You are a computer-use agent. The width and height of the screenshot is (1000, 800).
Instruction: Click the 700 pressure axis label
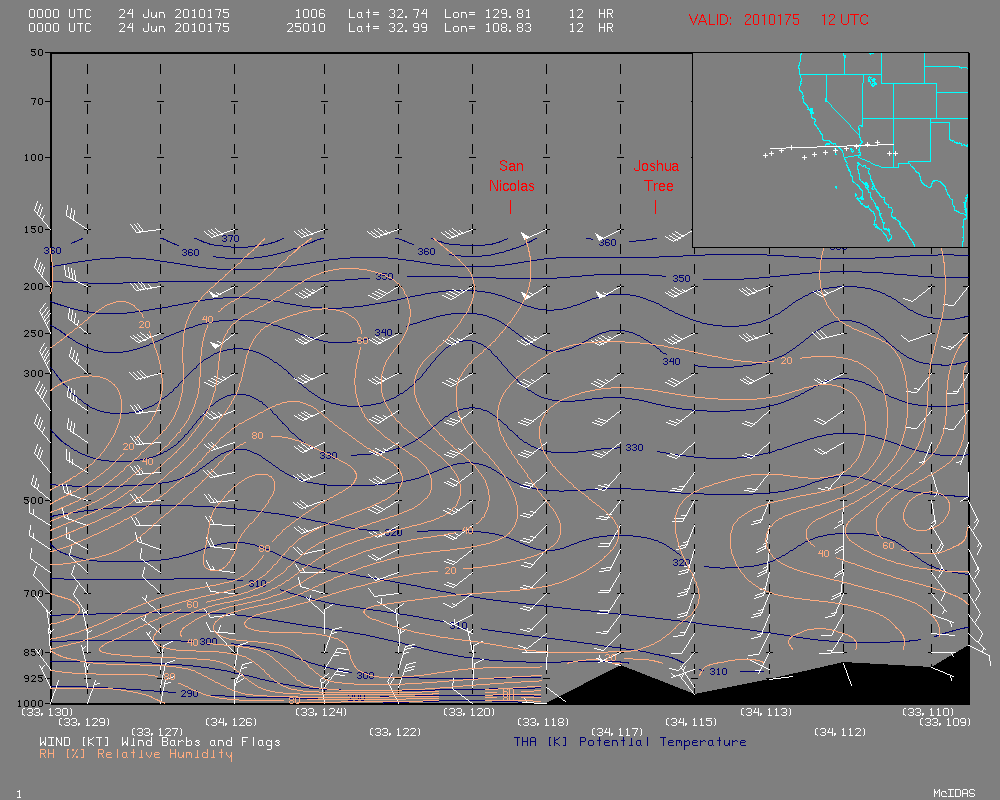[x=34, y=593]
